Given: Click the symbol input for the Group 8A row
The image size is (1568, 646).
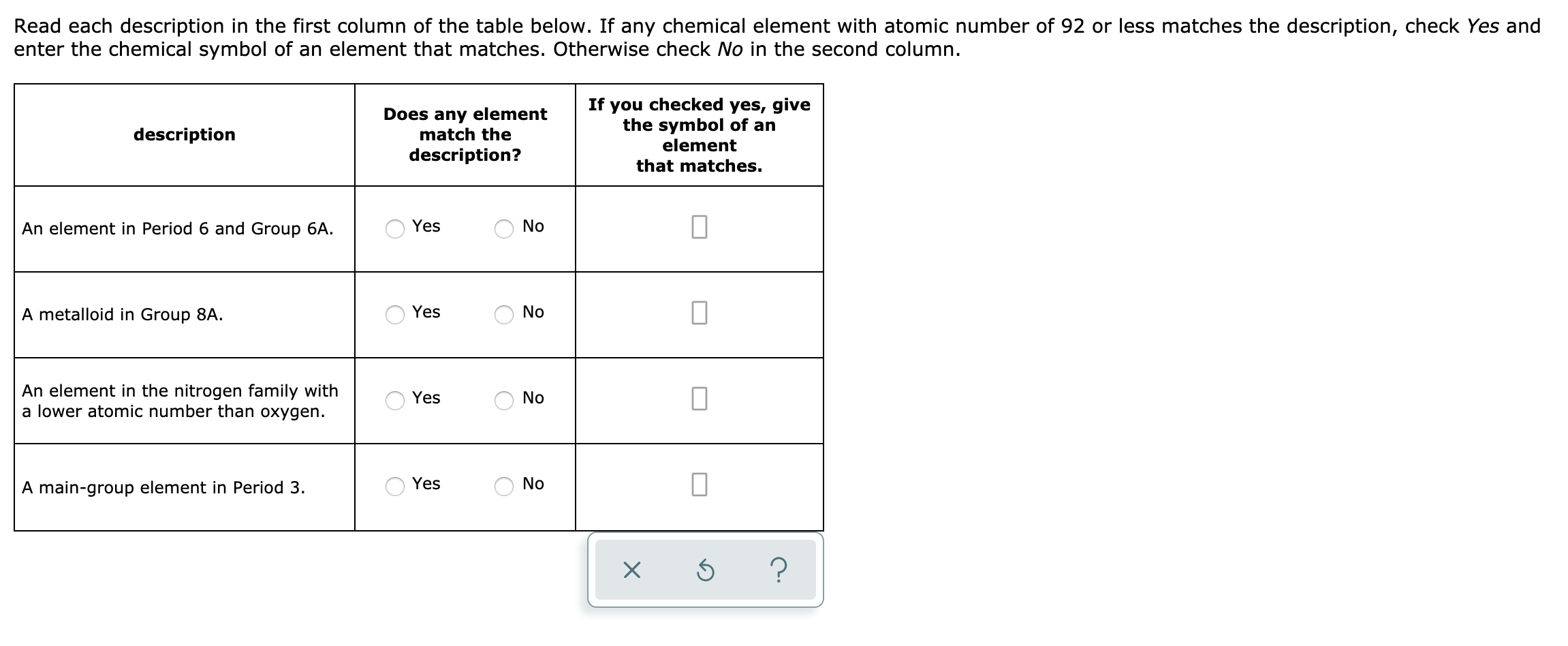Looking at the screenshot, I should pyautogui.click(x=699, y=314).
